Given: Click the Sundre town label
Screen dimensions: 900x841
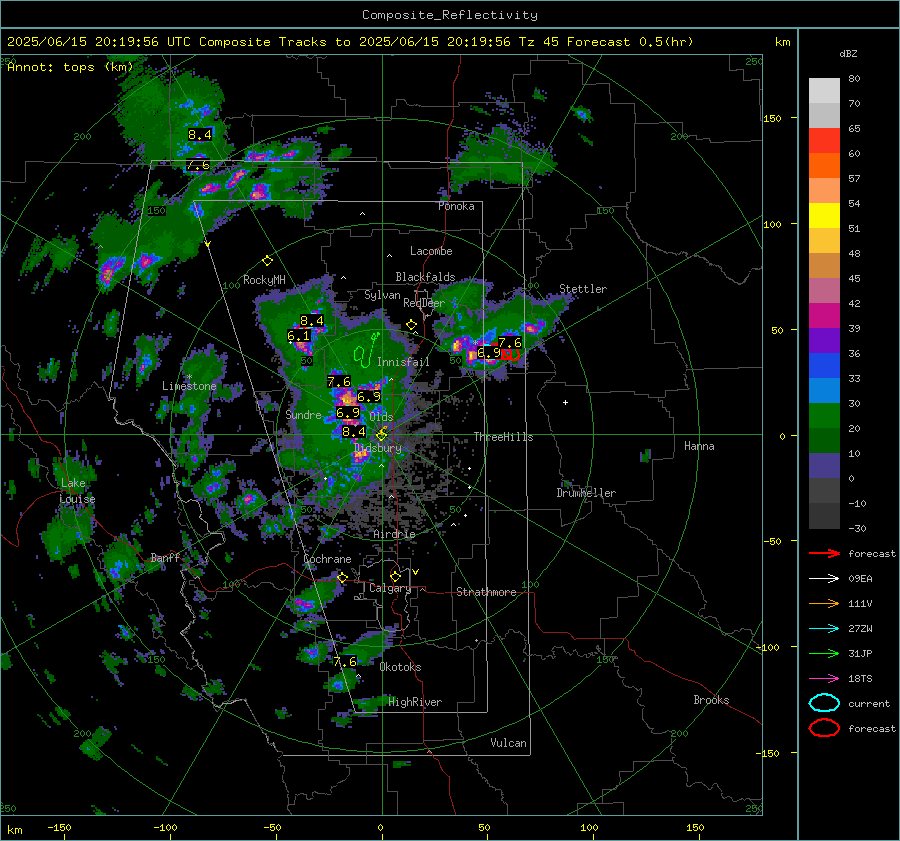Looking at the screenshot, I should click(x=303, y=415).
